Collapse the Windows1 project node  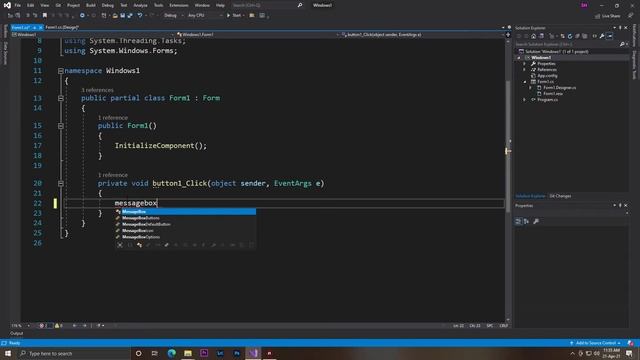coord(519,58)
